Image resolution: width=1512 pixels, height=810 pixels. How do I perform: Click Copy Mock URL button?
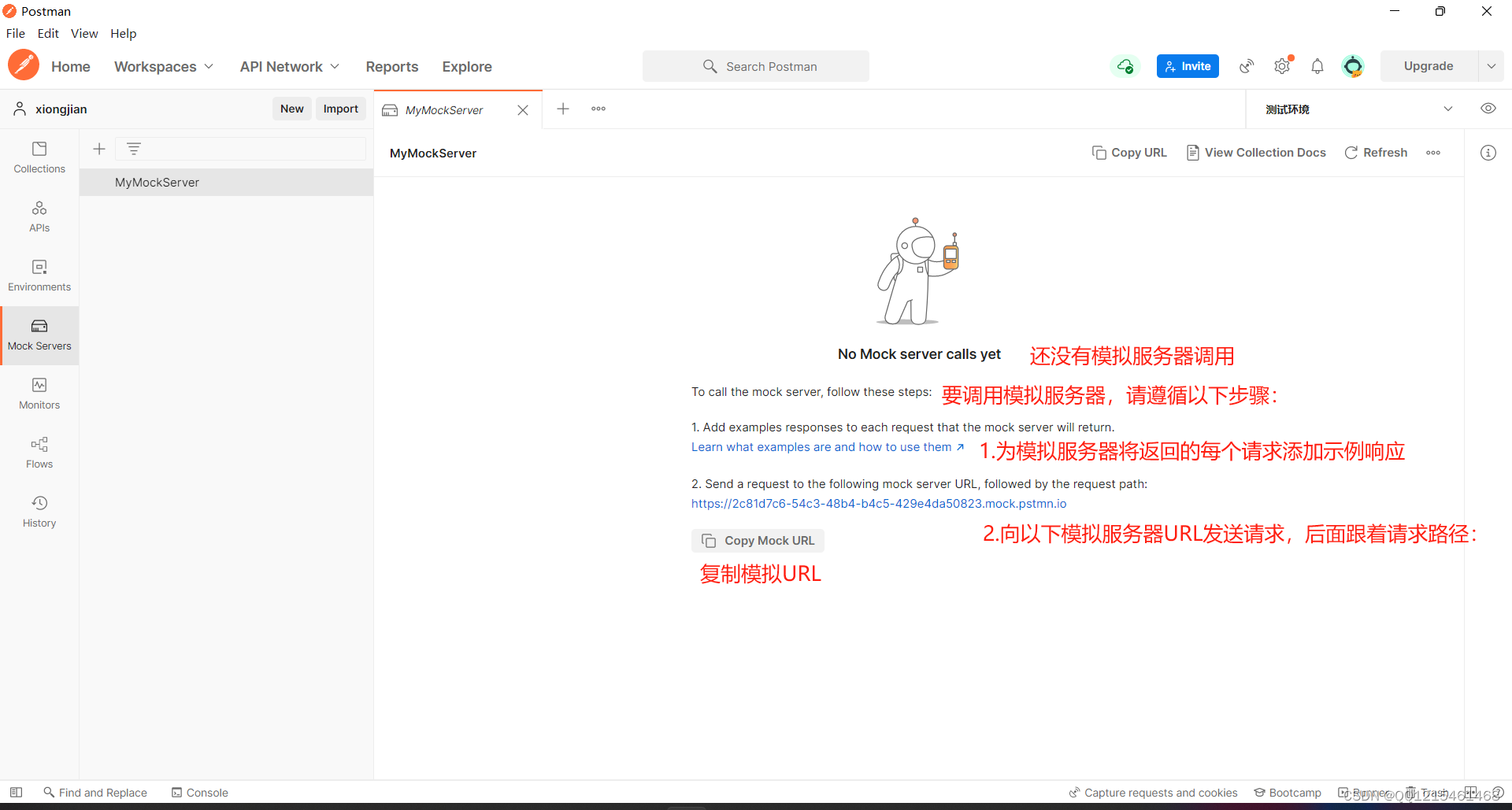tap(758, 541)
